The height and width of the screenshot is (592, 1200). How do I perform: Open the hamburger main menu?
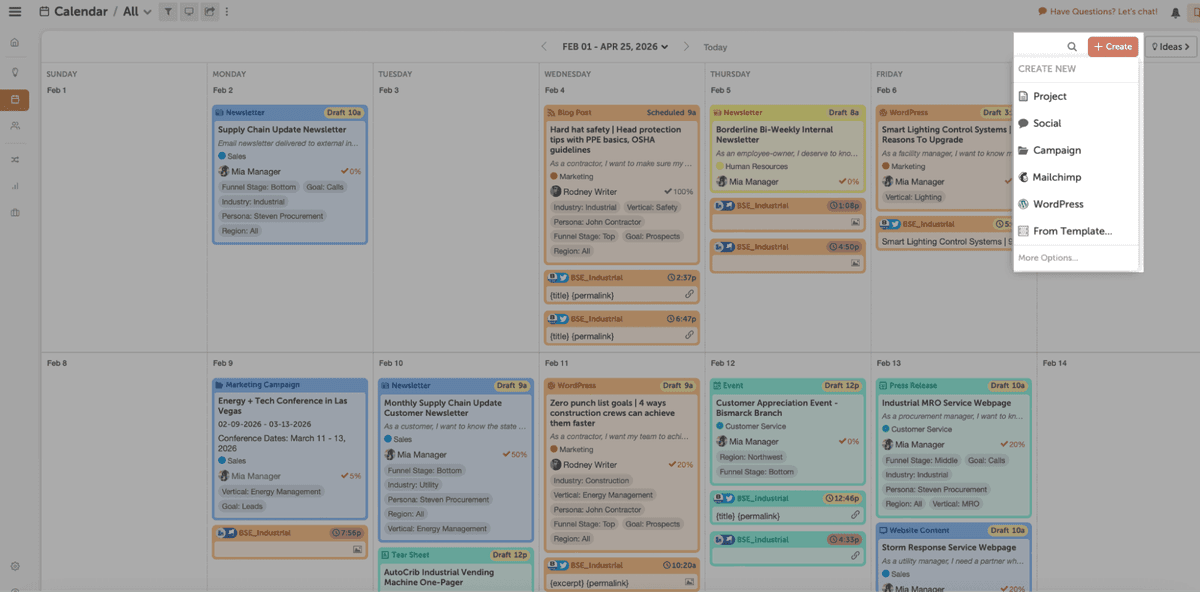(x=14, y=12)
